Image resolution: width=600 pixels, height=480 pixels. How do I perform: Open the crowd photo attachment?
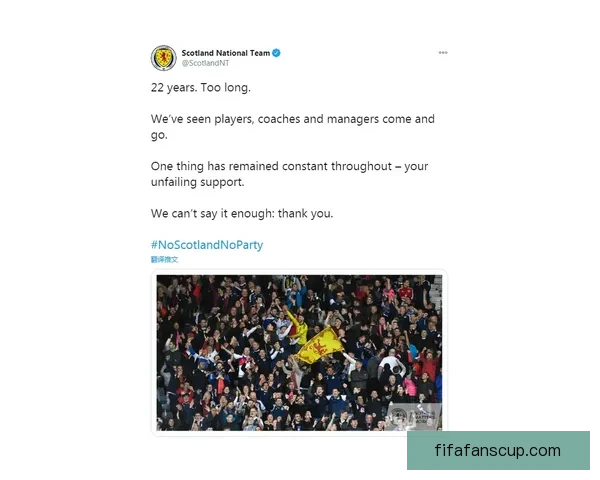click(x=299, y=353)
